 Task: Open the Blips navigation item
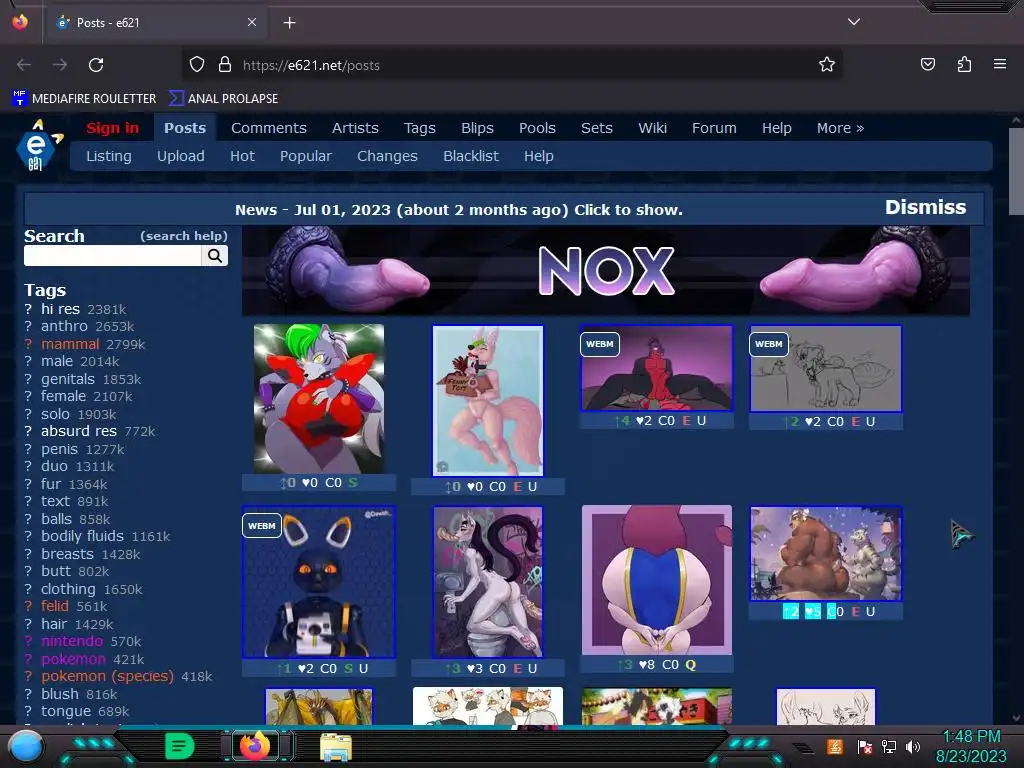[x=477, y=128]
